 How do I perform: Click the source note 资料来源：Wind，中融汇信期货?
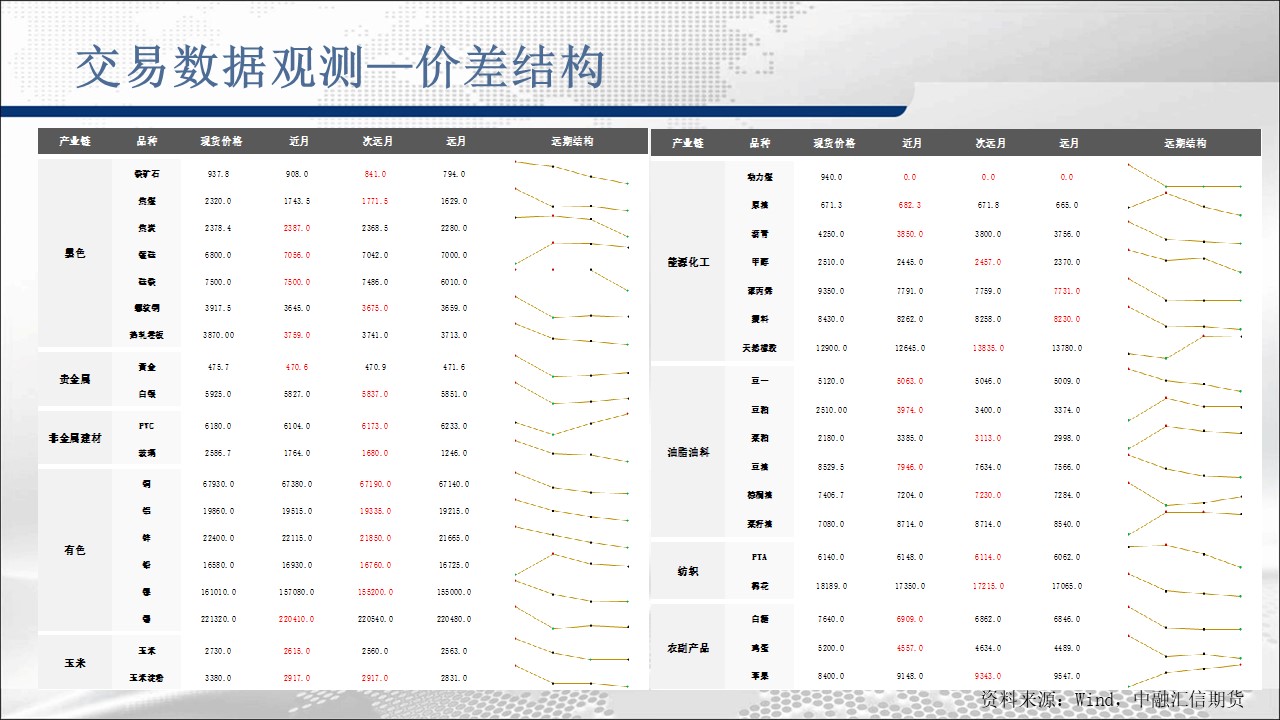click(1112, 698)
